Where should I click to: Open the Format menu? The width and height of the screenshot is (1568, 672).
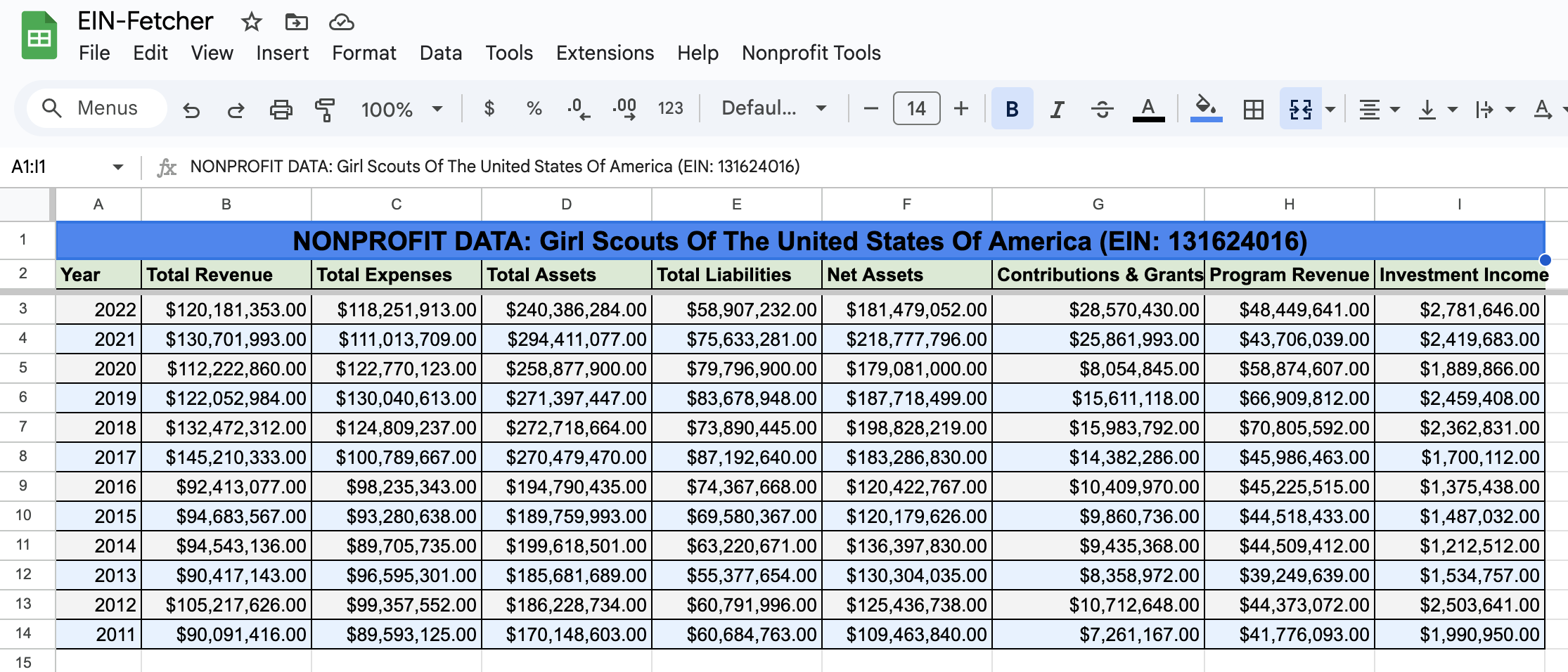[x=364, y=53]
